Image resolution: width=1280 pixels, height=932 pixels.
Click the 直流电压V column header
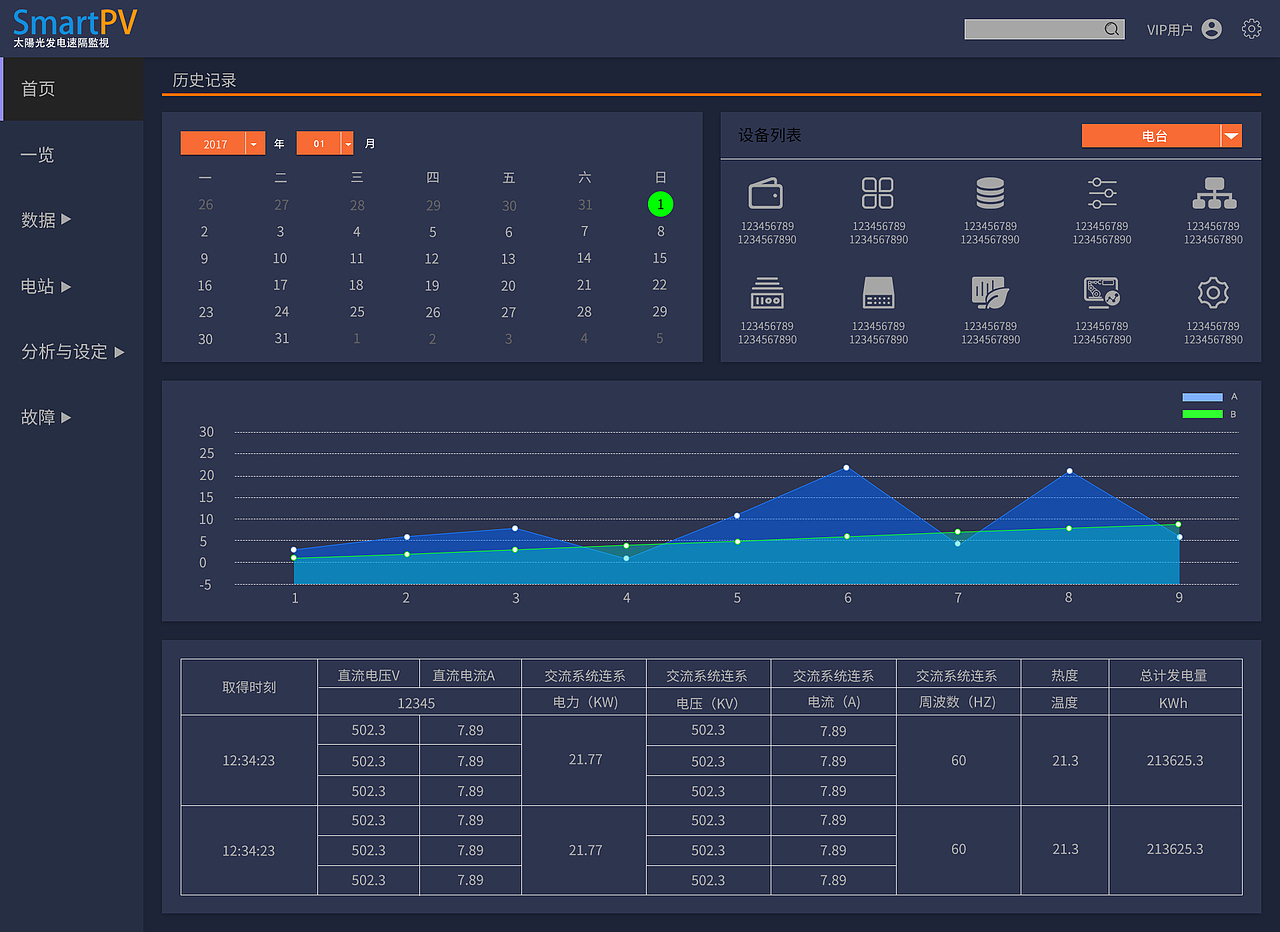(368, 675)
